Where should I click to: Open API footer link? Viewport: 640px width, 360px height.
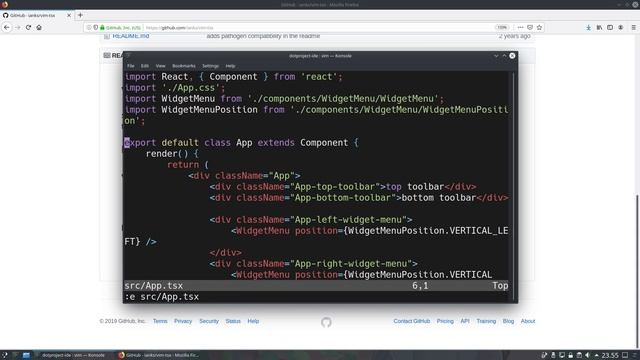(465, 321)
